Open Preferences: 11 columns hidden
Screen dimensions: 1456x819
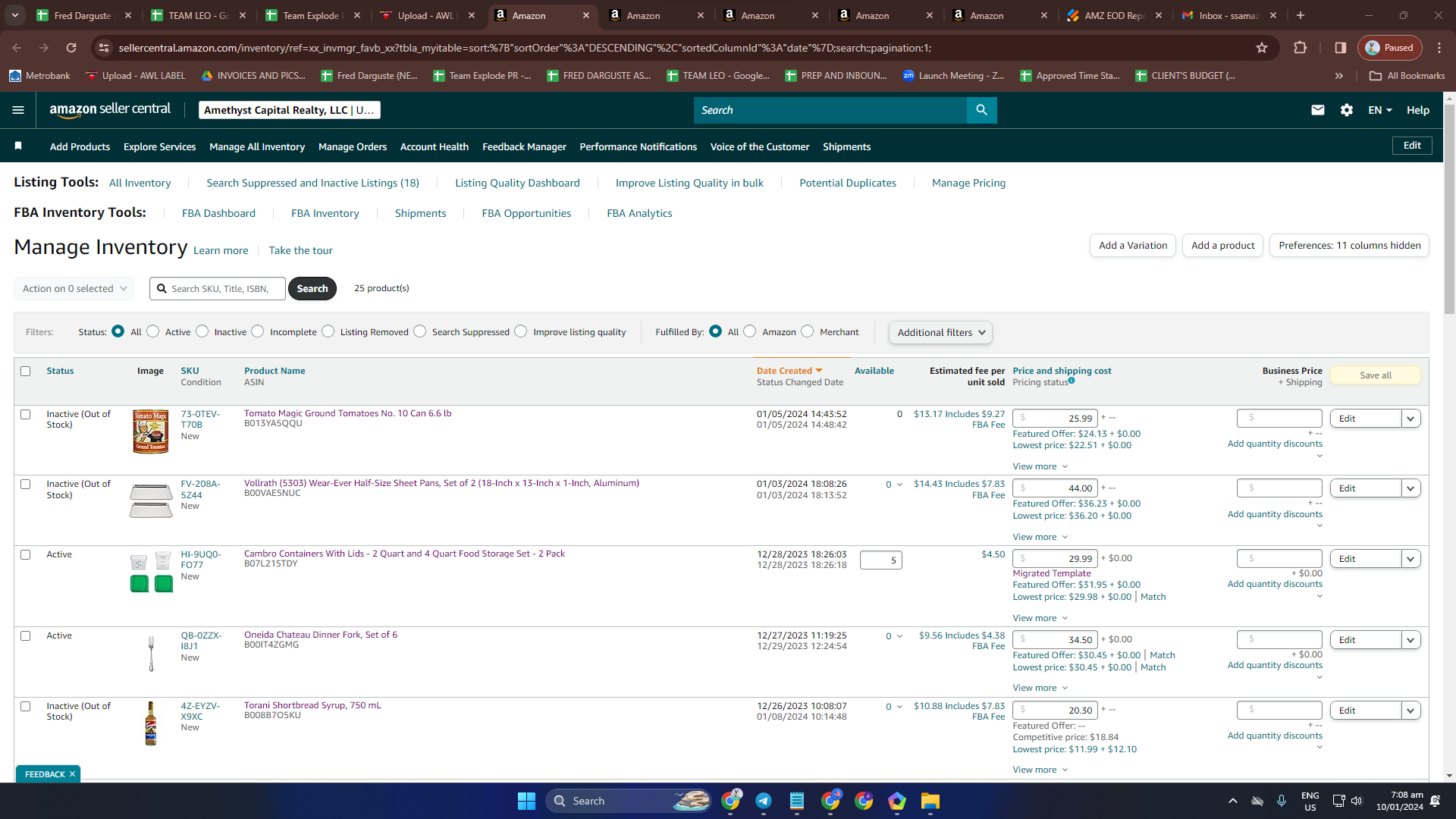click(x=1349, y=246)
